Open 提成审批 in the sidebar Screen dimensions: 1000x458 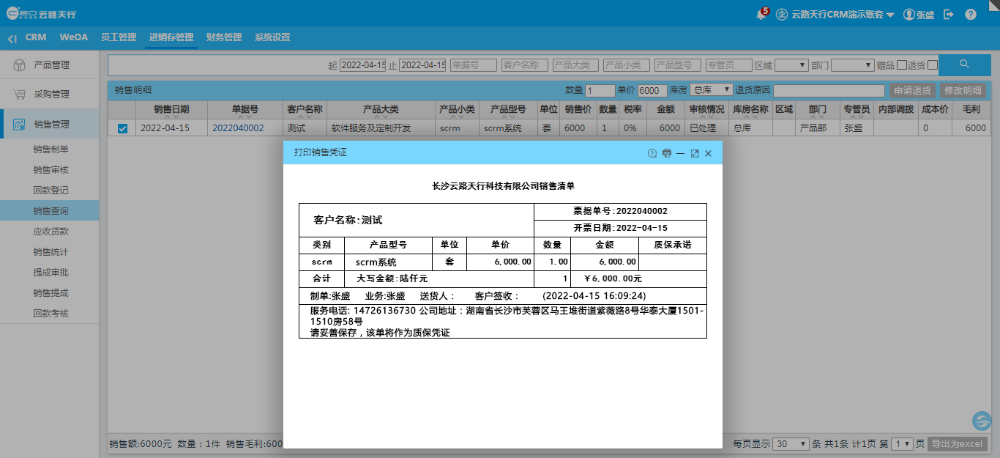50,272
